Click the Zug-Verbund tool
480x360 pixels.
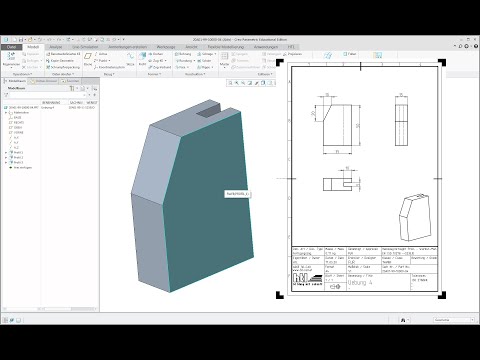[x=160, y=67]
